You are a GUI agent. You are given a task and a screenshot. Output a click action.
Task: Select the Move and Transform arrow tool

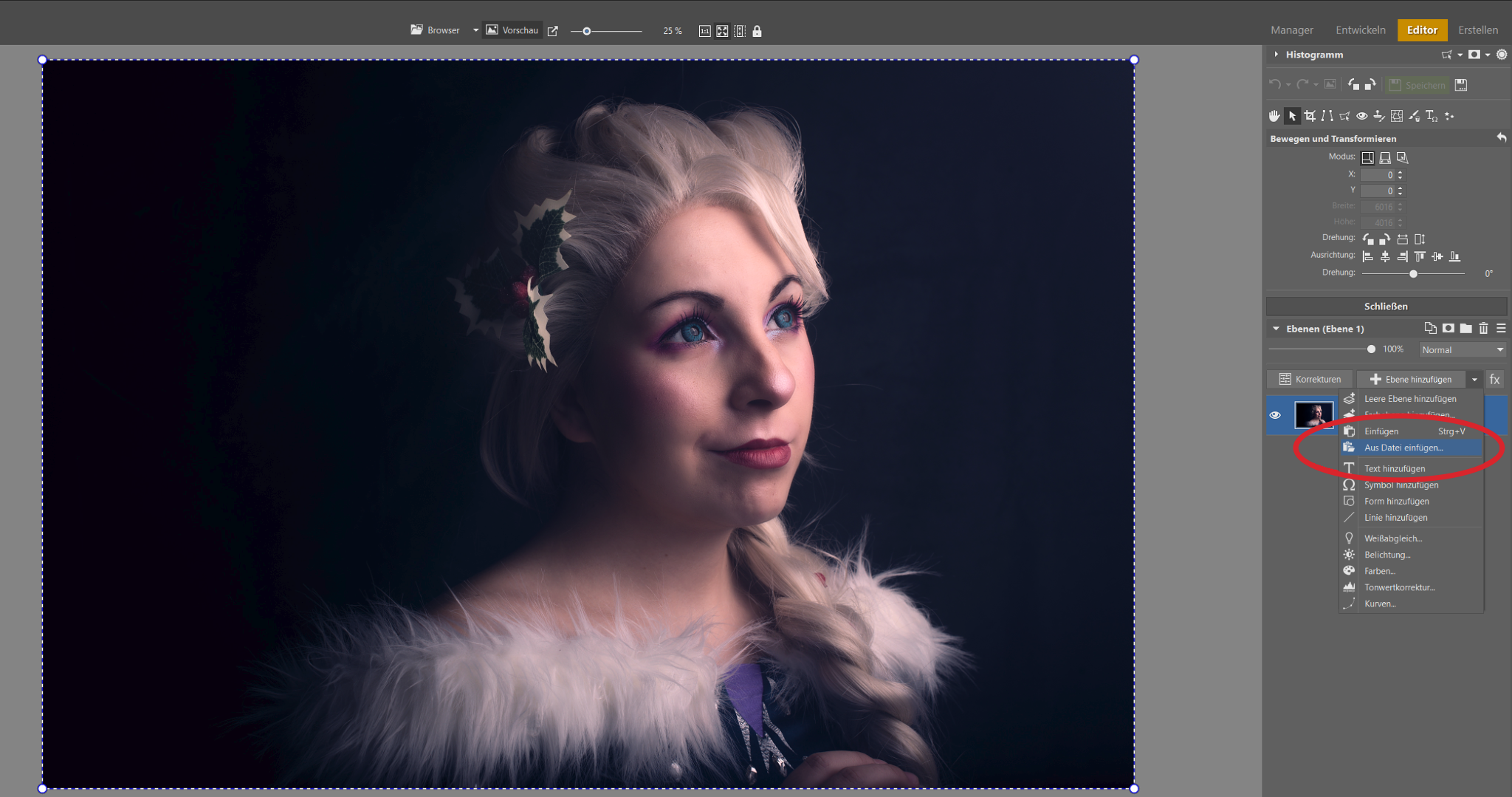[x=1292, y=116]
